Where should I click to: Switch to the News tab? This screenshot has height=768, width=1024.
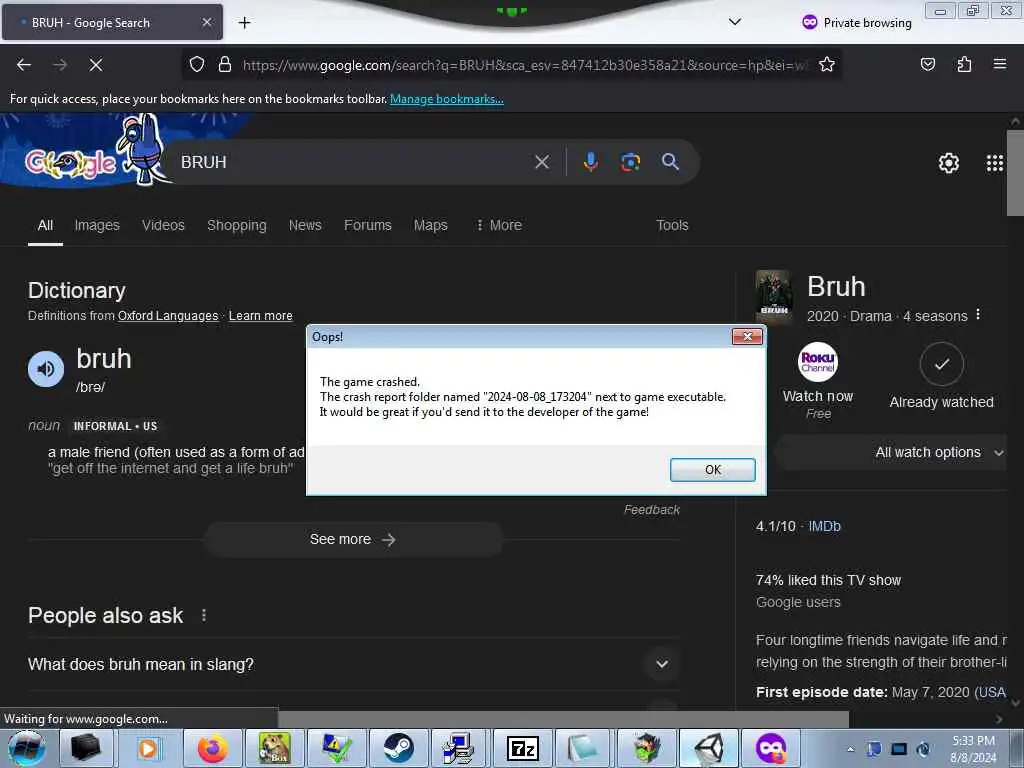305,225
